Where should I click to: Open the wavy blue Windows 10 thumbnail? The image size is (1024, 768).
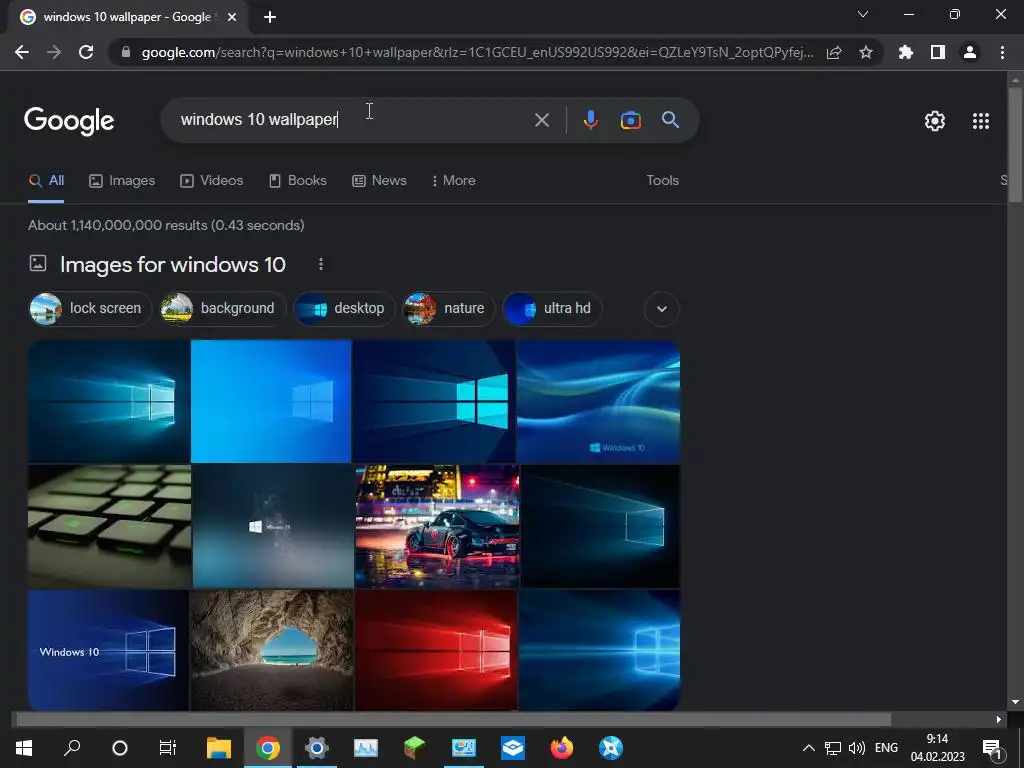point(598,401)
